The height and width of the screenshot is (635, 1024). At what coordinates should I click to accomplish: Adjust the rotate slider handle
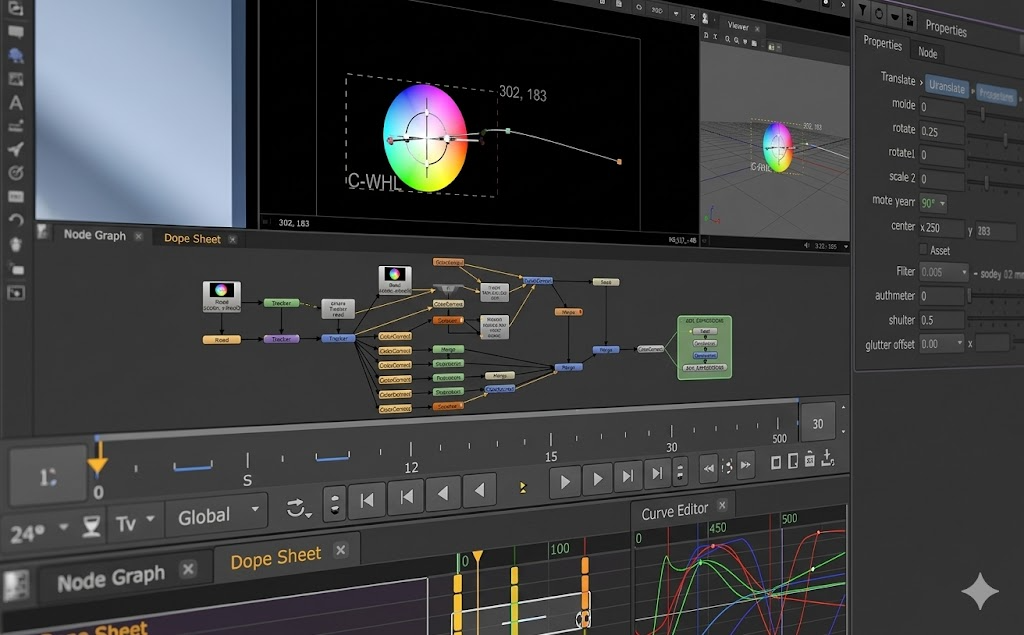click(1005, 139)
